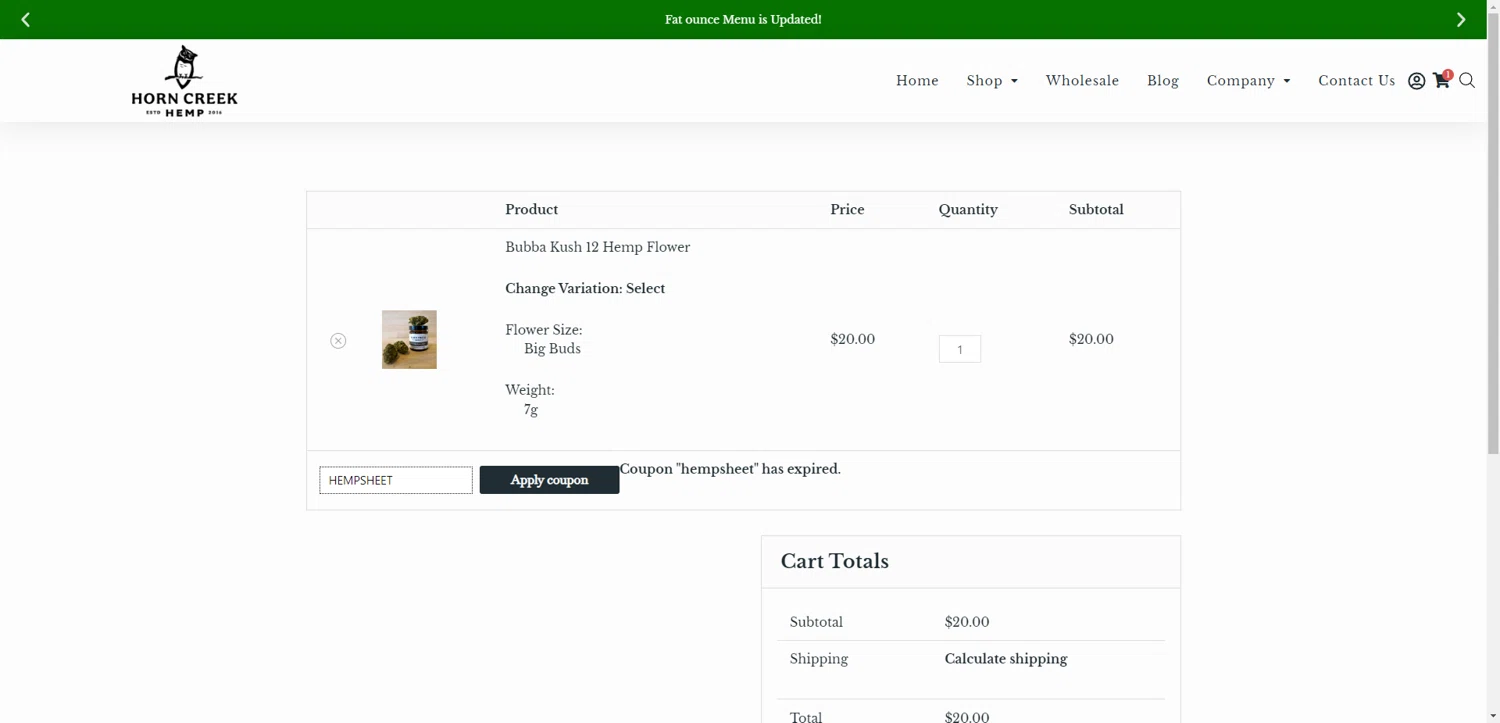Image resolution: width=1500 pixels, height=723 pixels.
Task: Click the Quantity column header
Action: (x=968, y=210)
